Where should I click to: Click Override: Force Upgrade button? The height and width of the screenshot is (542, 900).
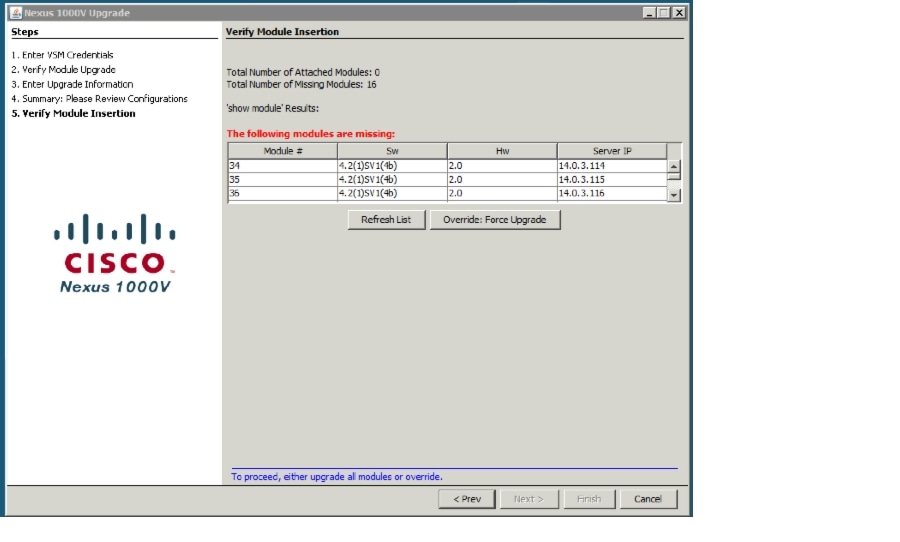click(x=494, y=219)
